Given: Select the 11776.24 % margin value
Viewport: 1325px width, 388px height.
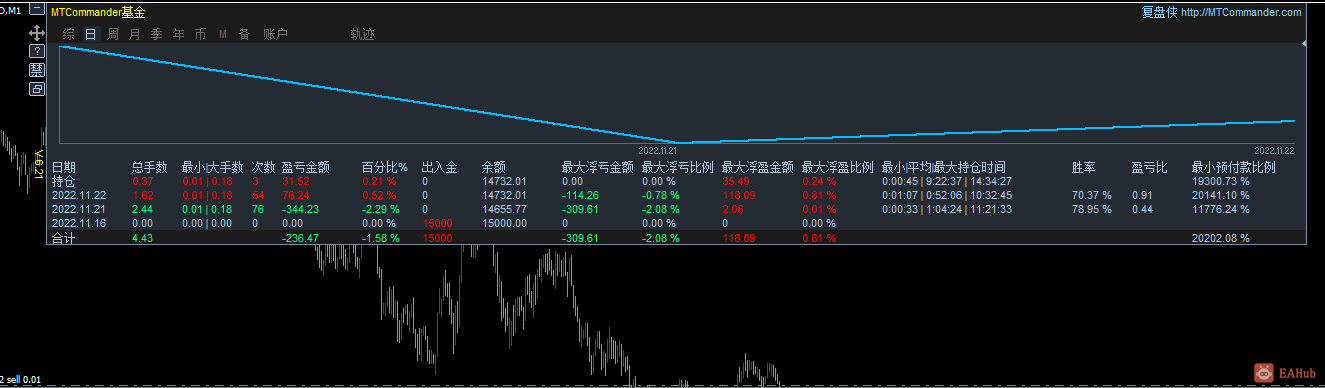Looking at the screenshot, I should click(x=1220, y=209).
